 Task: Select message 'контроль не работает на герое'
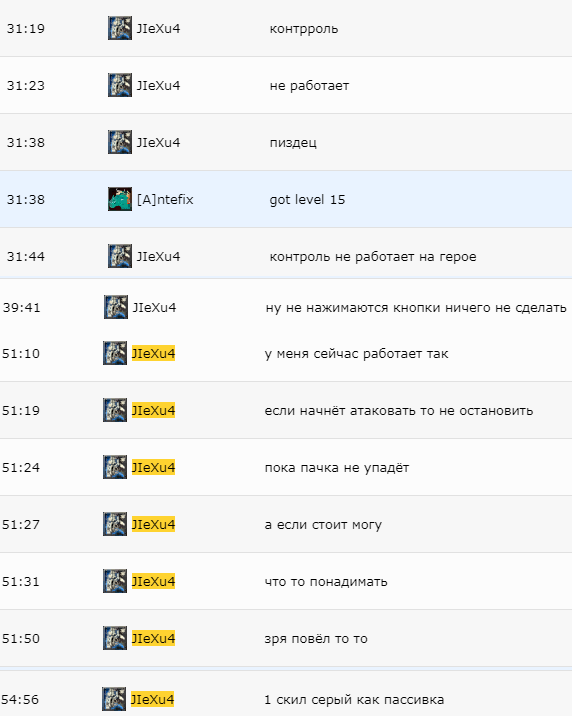[373, 257]
